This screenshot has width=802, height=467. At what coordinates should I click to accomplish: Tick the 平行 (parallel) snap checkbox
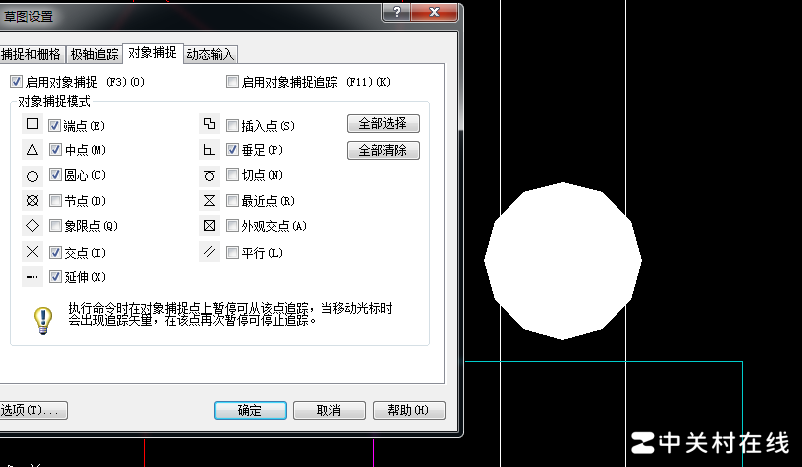(x=233, y=252)
